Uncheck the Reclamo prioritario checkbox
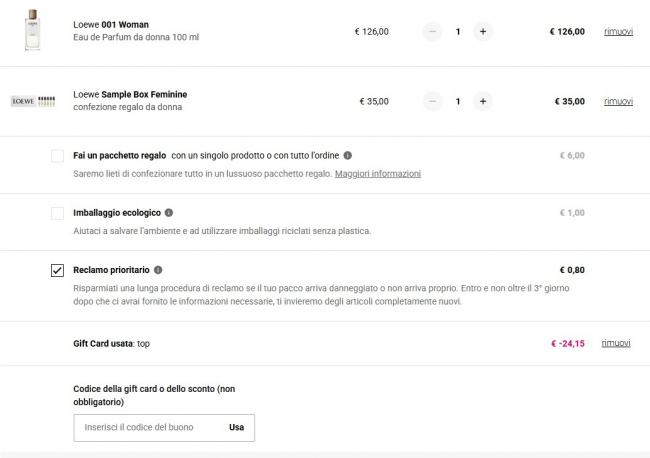Viewport: 650px width, 458px height. pos(57,270)
